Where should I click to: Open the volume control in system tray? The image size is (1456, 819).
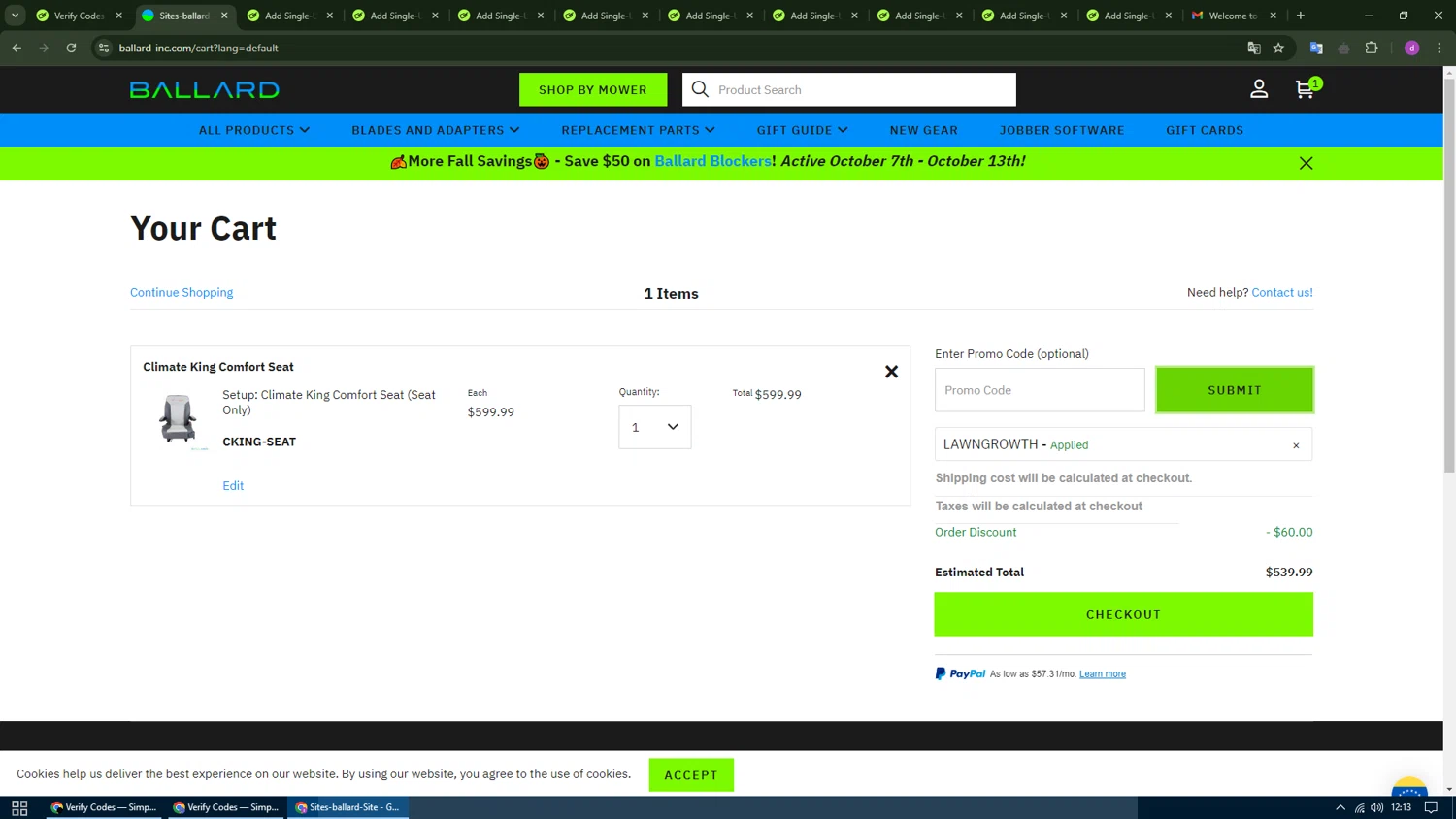point(1377,807)
